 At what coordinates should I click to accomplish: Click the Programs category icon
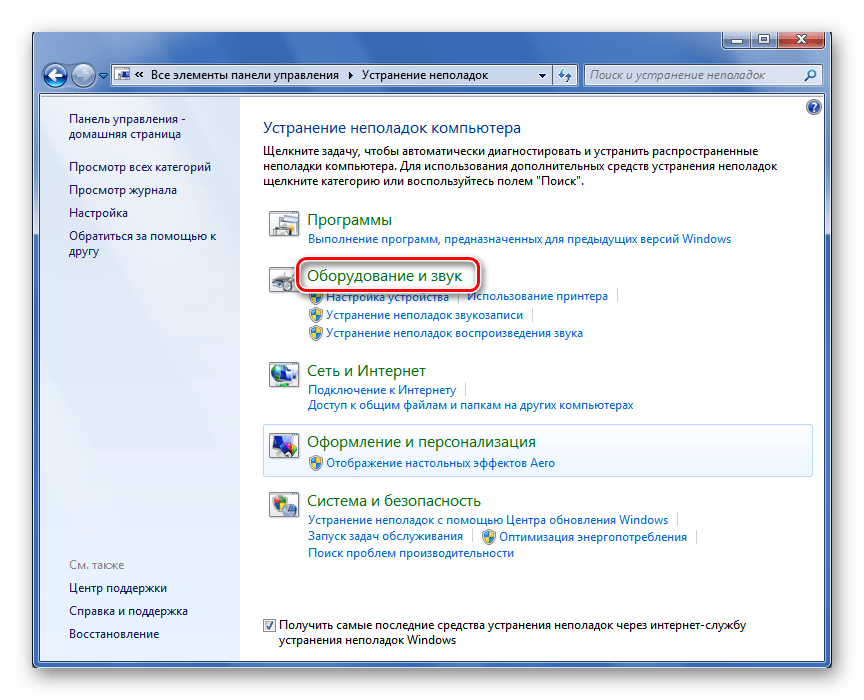click(x=284, y=224)
